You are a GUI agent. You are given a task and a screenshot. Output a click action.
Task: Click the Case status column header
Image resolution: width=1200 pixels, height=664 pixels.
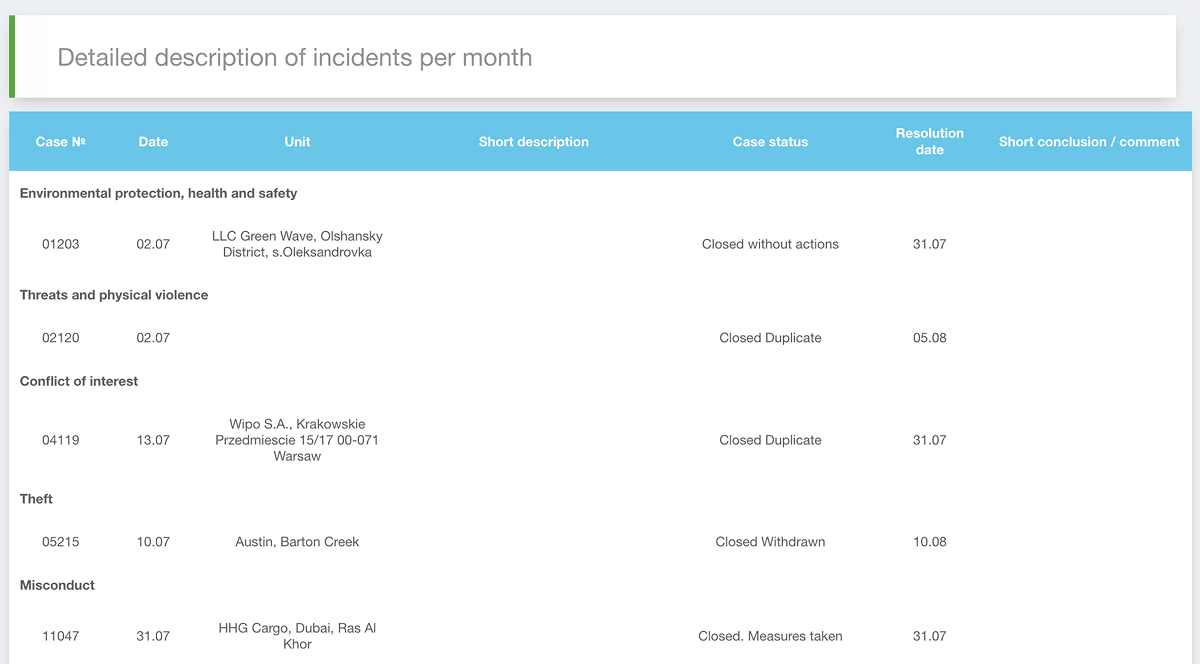click(x=770, y=142)
